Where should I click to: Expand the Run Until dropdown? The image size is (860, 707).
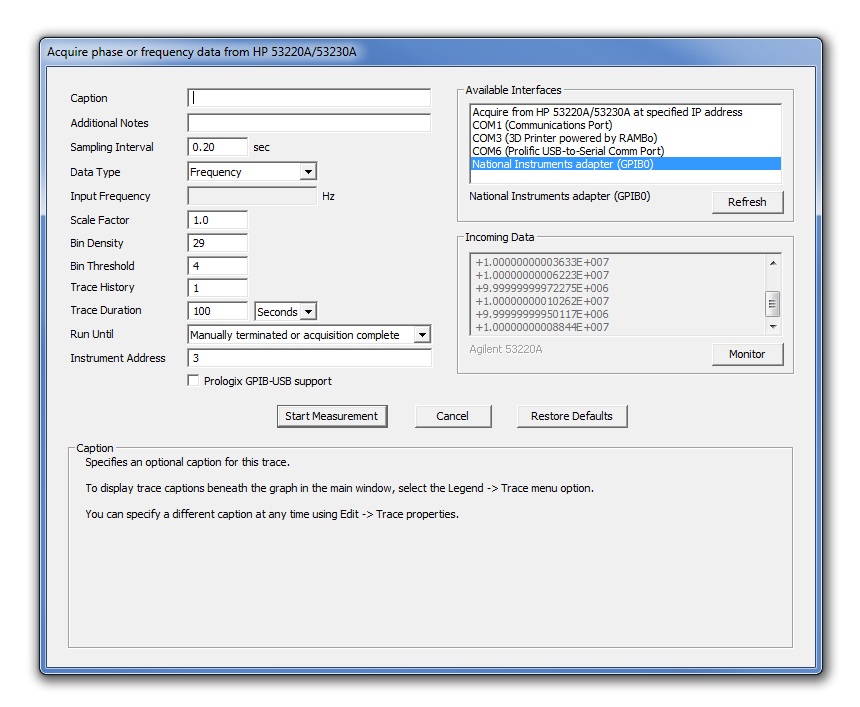(309, 335)
